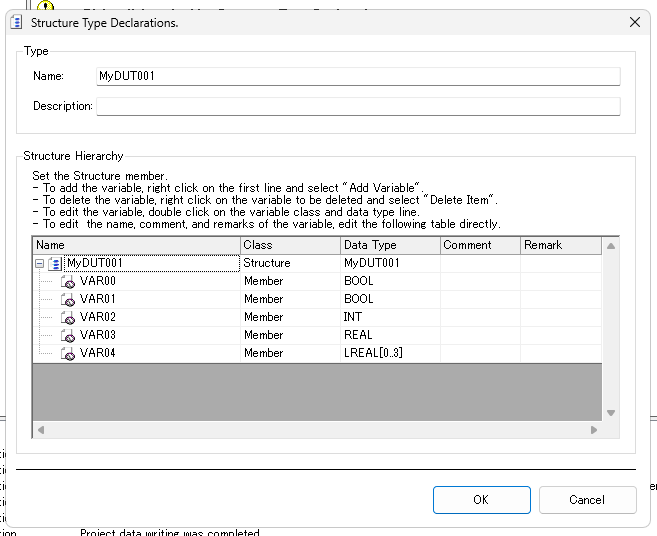Click the Comment cell of VAR00

(480, 281)
